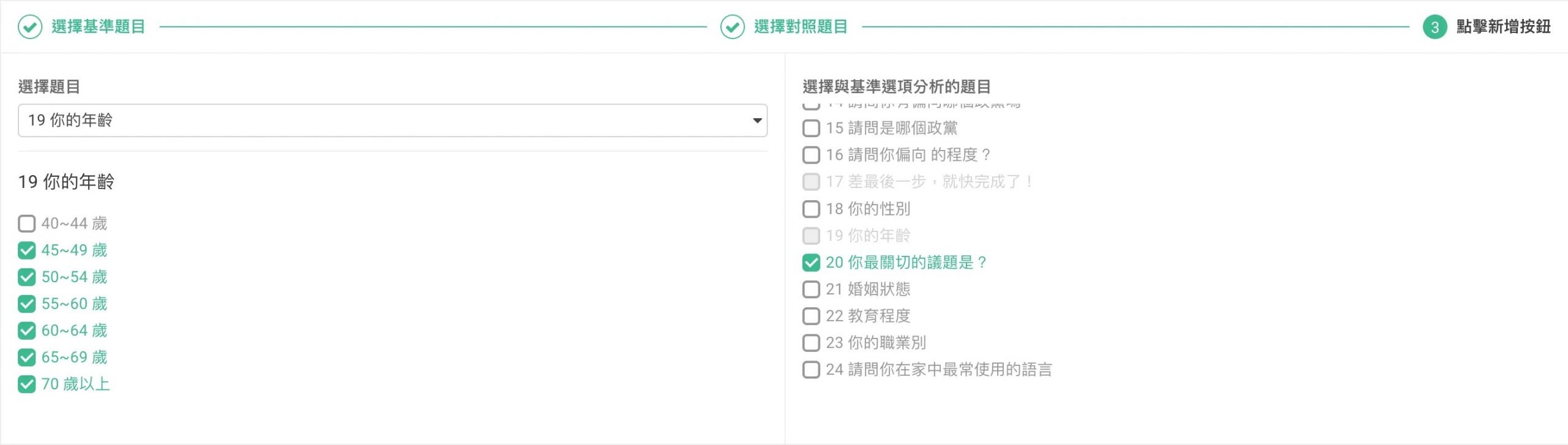Uncheck the 60~64 歲 age option
This screenshot has width=1568, height=445.
[x=27, y=331]
